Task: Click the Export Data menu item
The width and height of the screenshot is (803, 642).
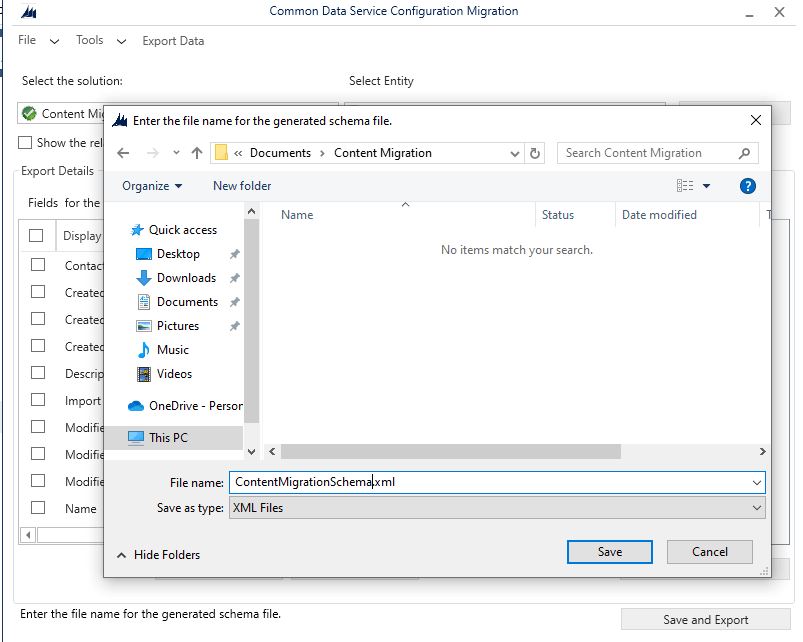Action: coord(173,41)
